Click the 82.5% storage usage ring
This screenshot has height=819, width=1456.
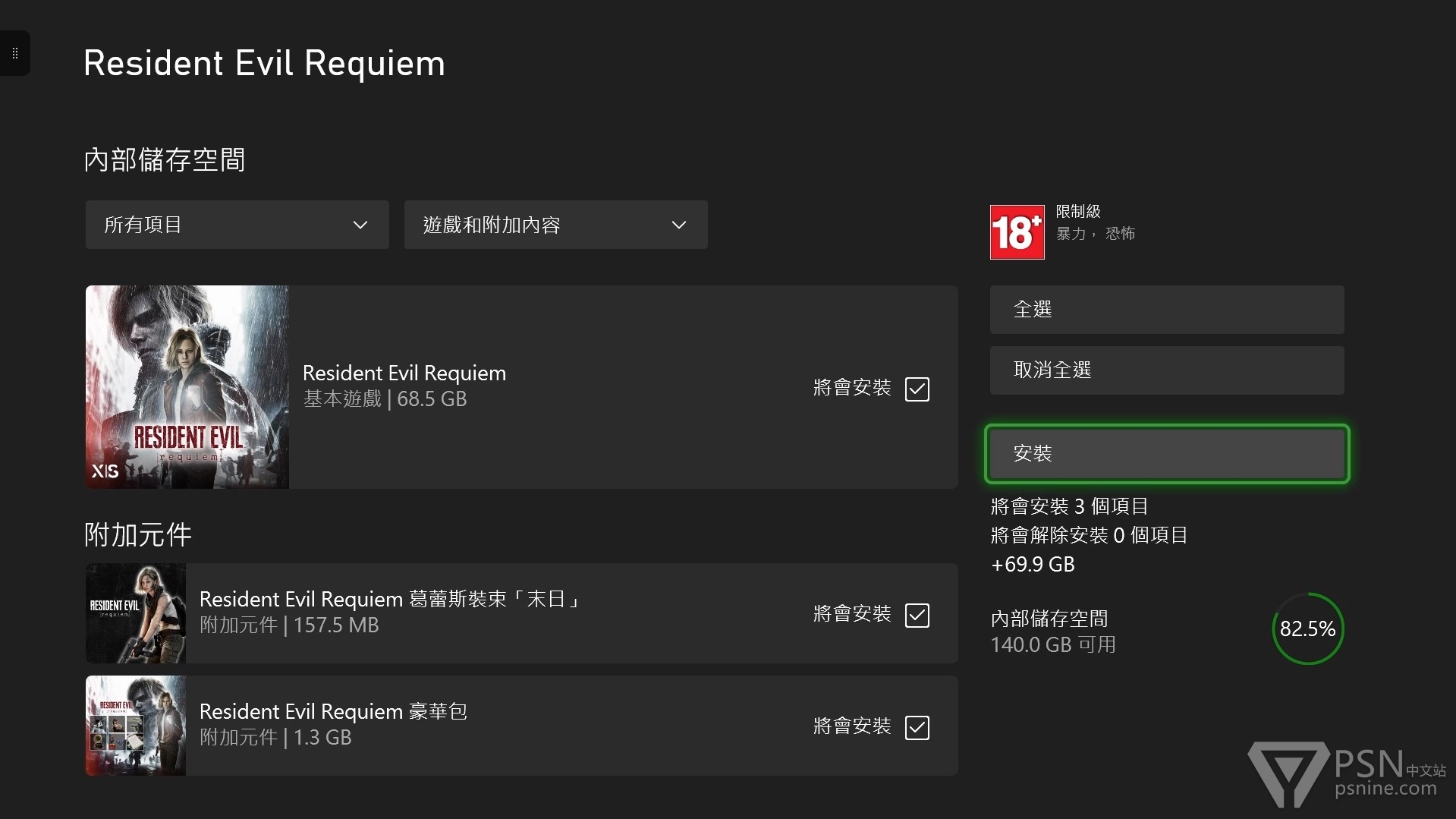coord(1307,628)
